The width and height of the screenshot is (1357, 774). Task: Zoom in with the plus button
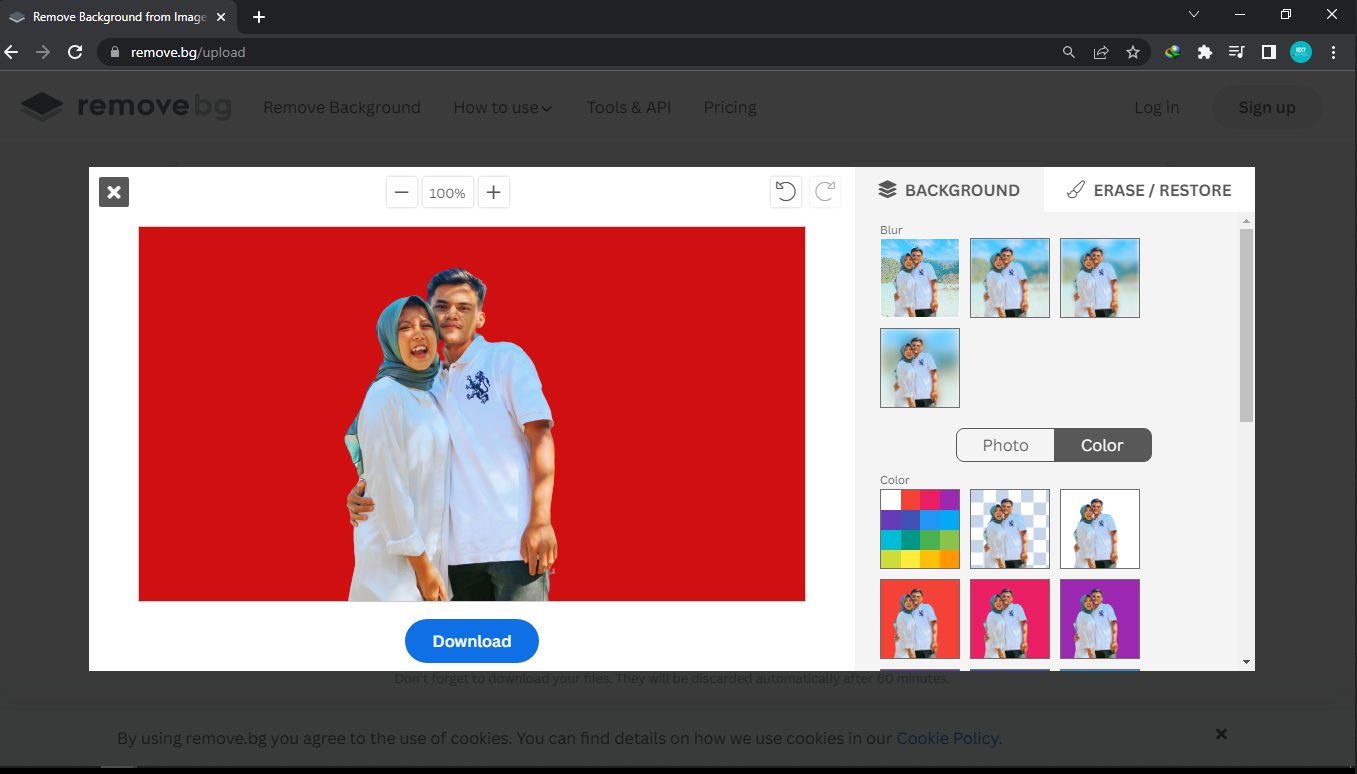[x=494, y=192]
